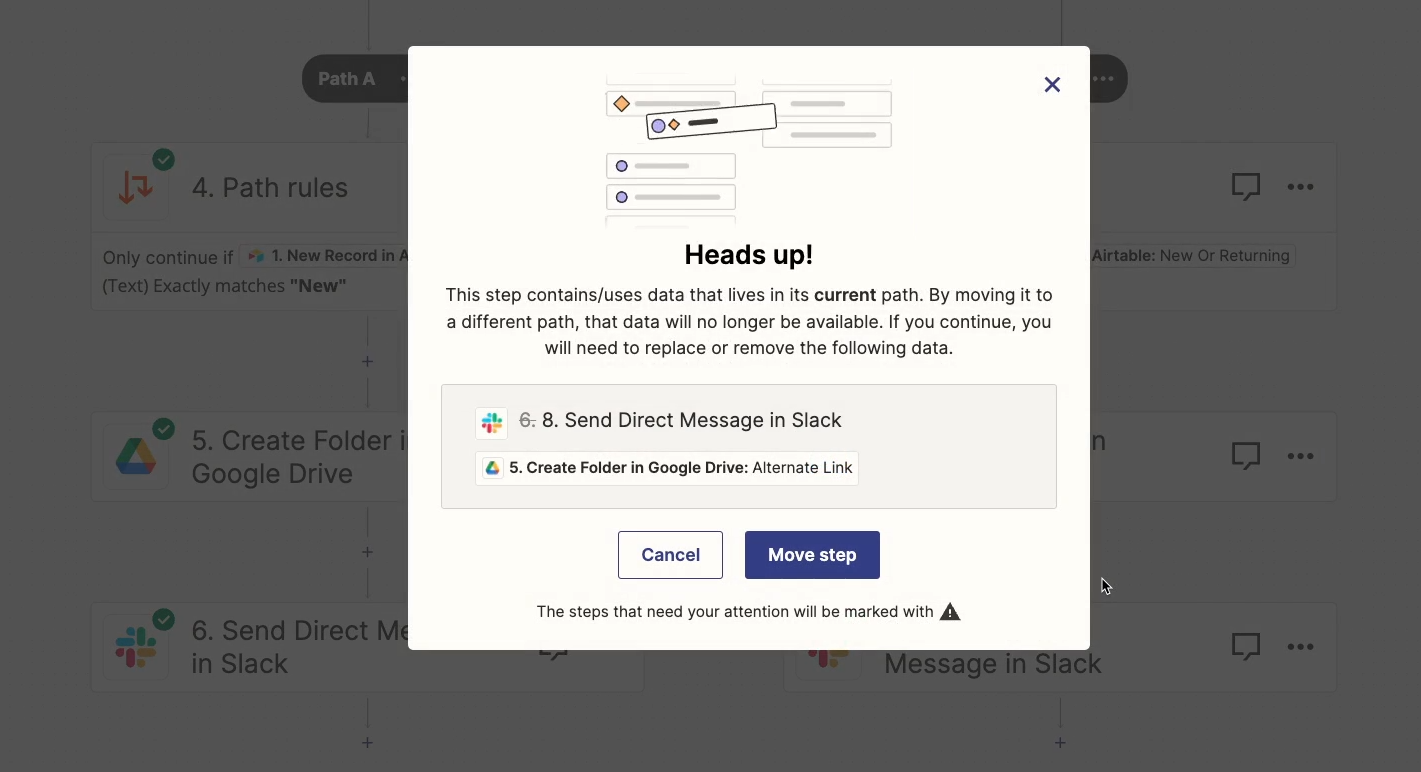Image resolution: width=1421 pixels, height=772 pixels.
Task: Click the warning triangle icon in the dialog
Action: click(950, 612)
